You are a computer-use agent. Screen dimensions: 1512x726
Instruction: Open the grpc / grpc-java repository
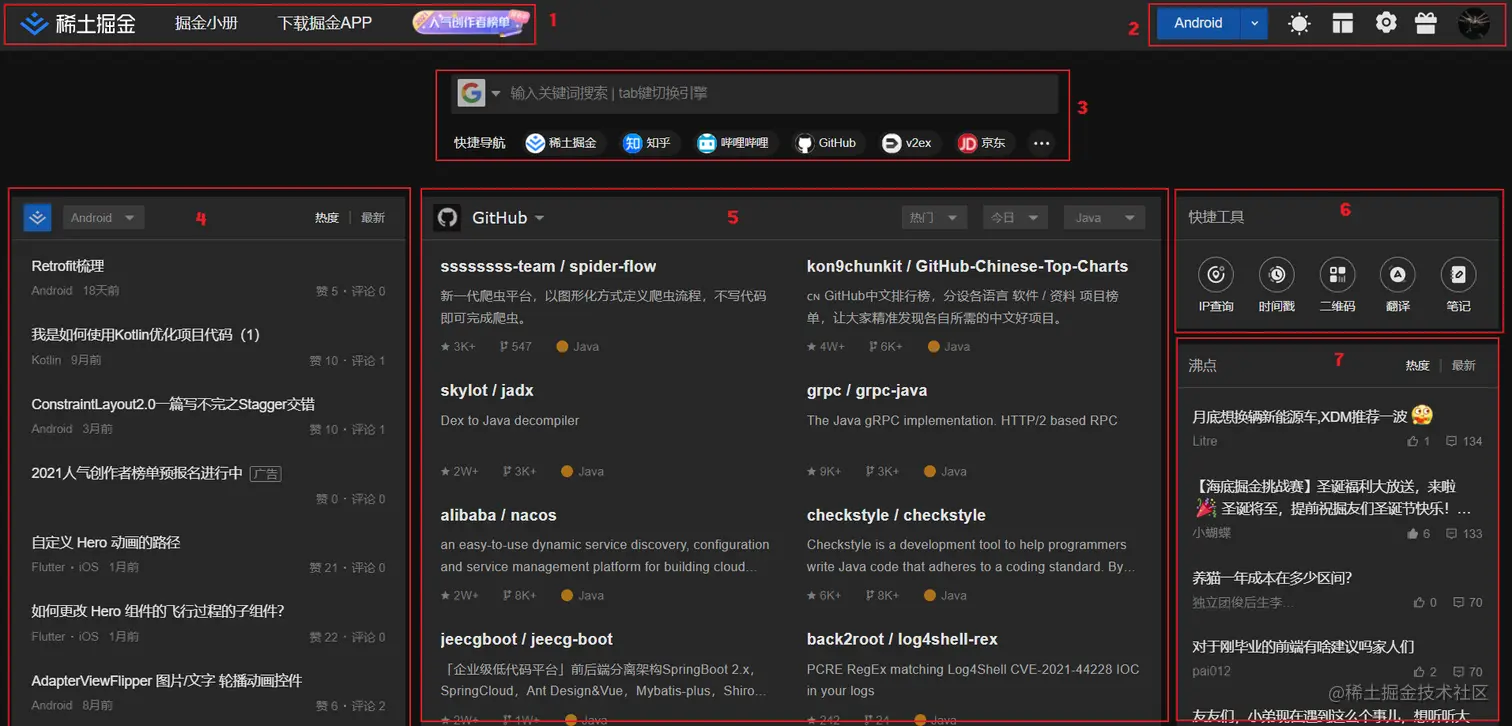[x=867, y=390]
